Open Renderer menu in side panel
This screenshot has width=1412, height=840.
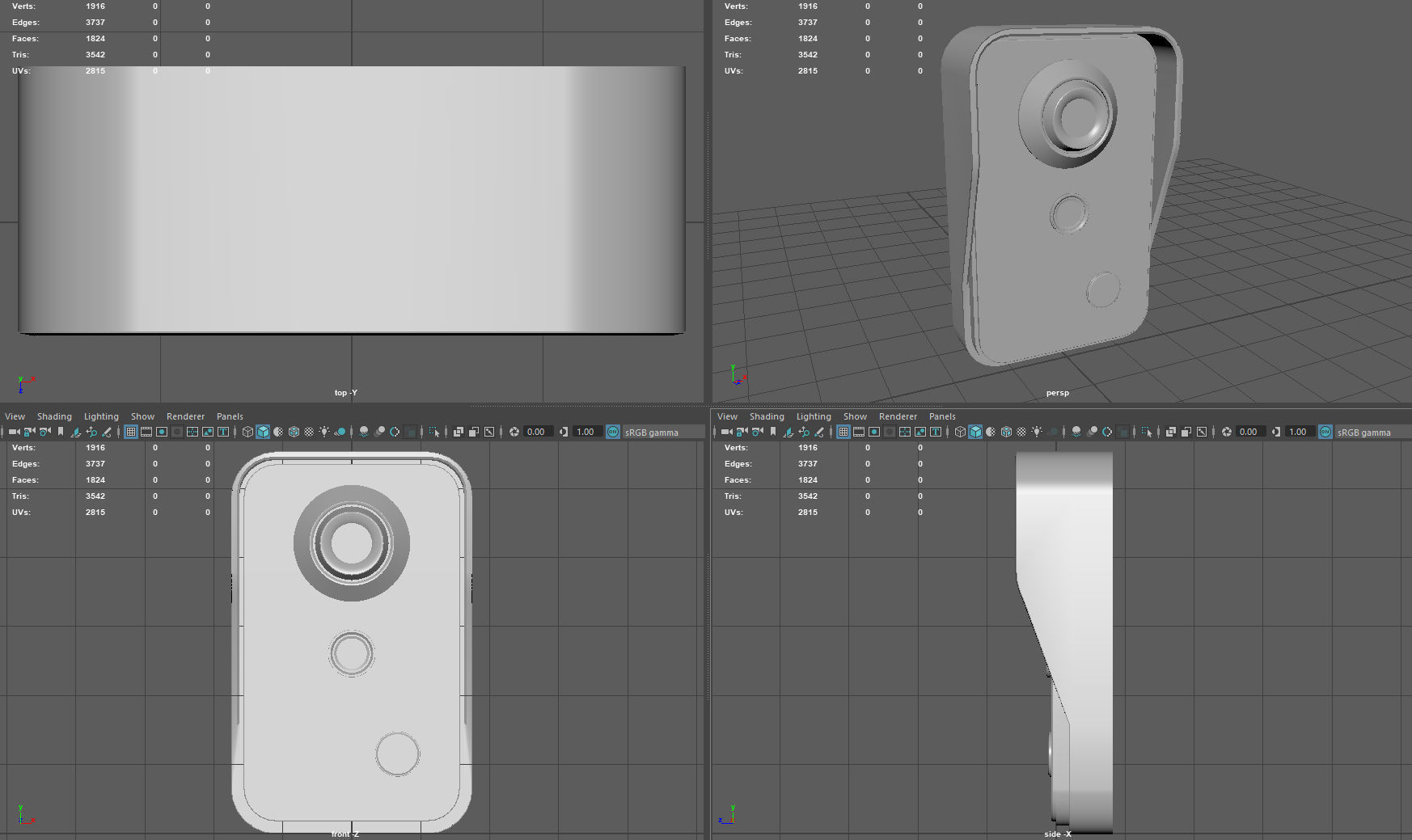point(898,416)
